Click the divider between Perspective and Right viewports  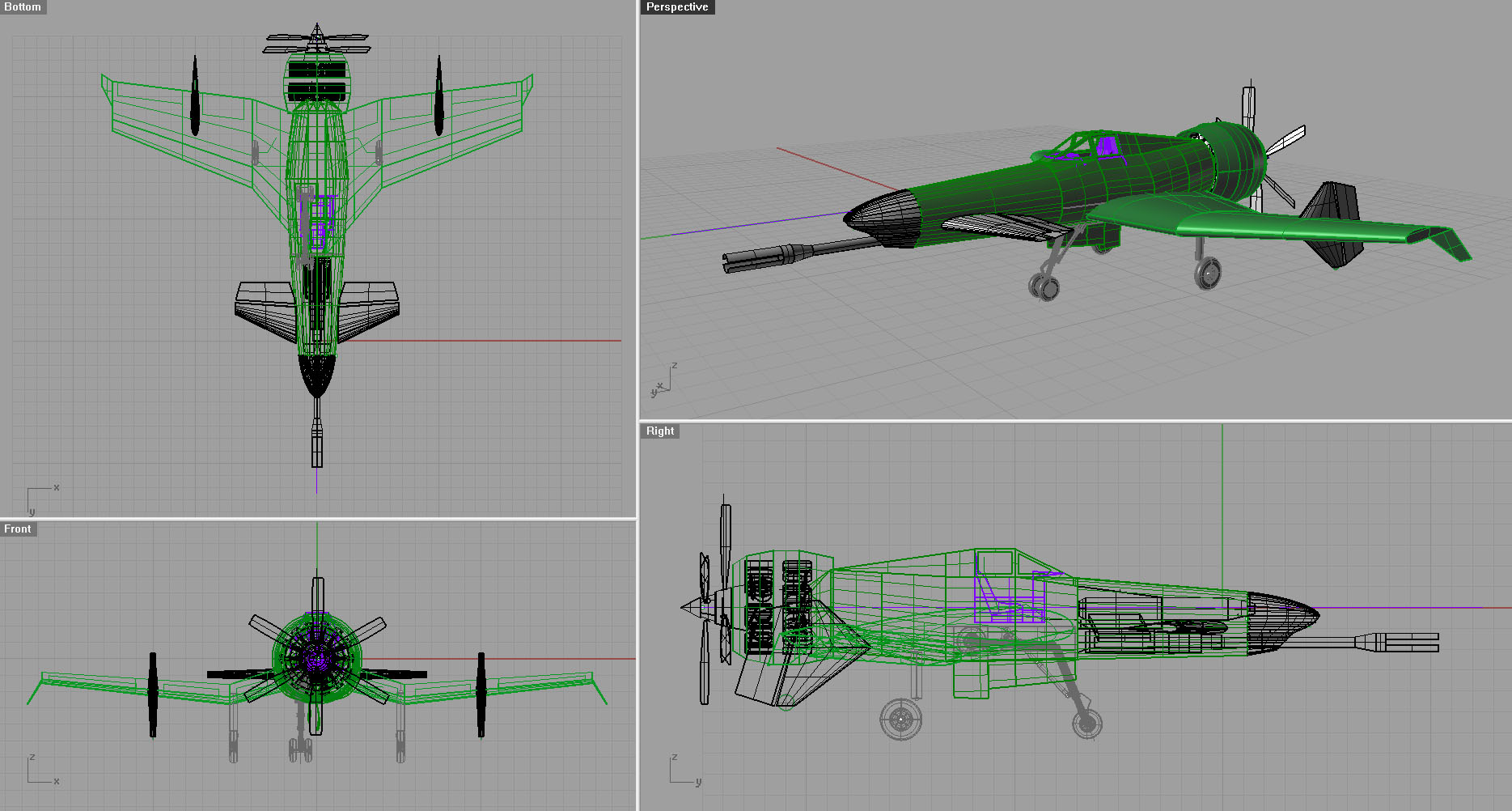(1074, 421)
